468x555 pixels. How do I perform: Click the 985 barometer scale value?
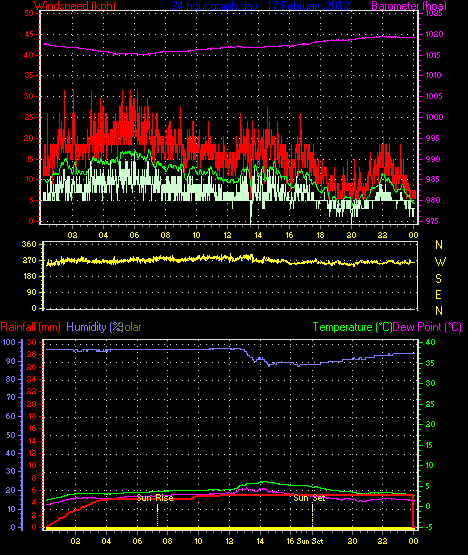(432, 179)
